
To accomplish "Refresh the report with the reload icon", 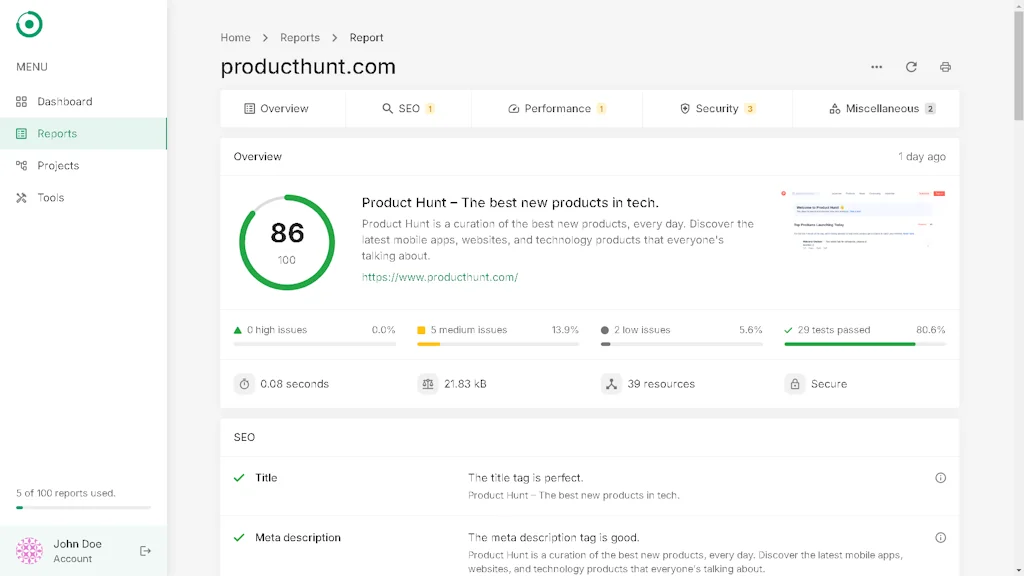I will point(911,67).
